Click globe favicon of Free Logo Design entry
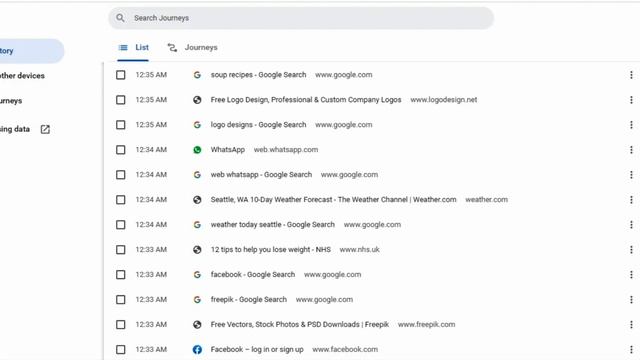This screenshot has height=360, width=640. pyautogui.click(x=197, y=100)
